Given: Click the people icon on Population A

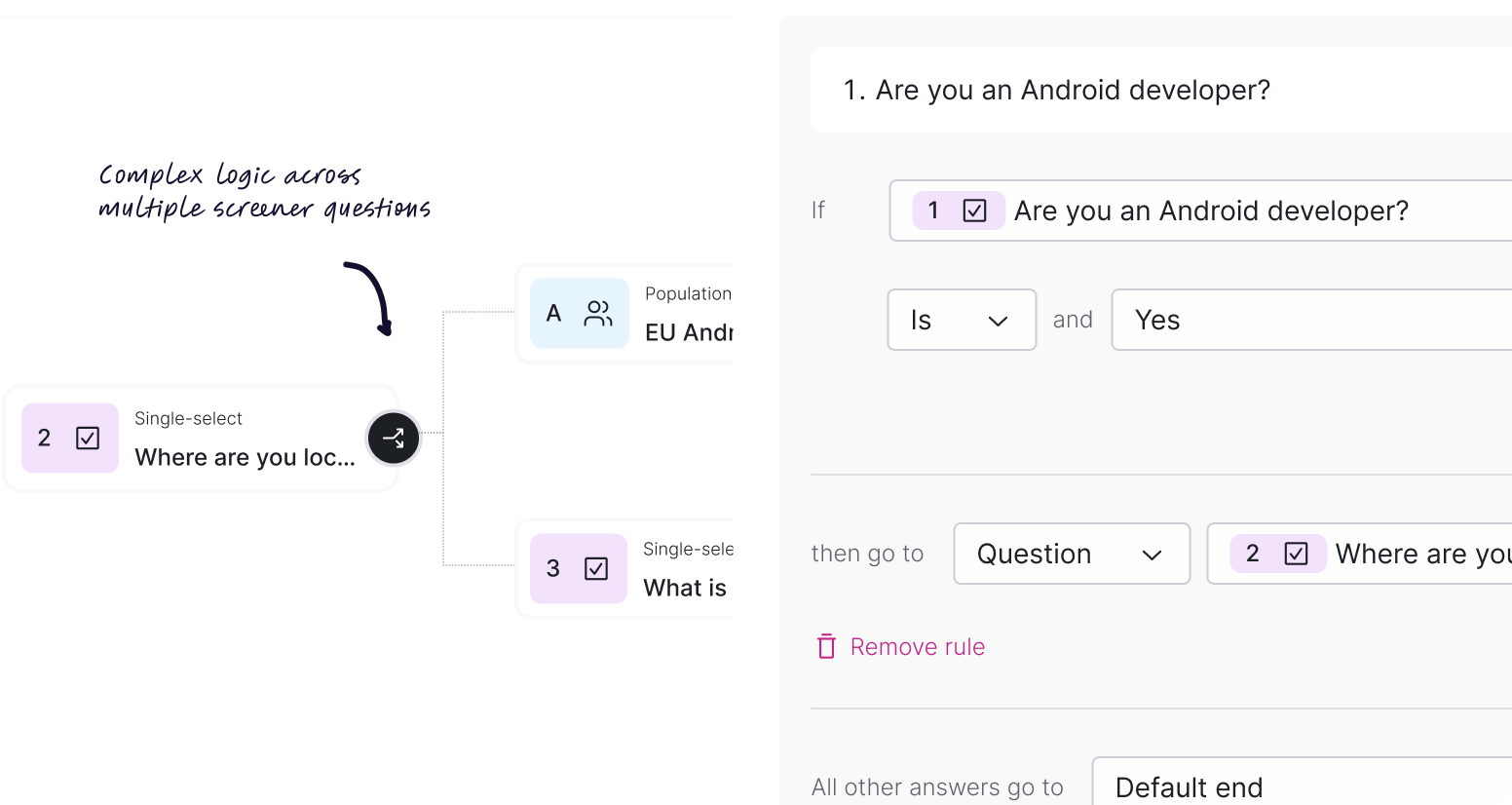Looking at the screenshot, I should coord(597,314).
